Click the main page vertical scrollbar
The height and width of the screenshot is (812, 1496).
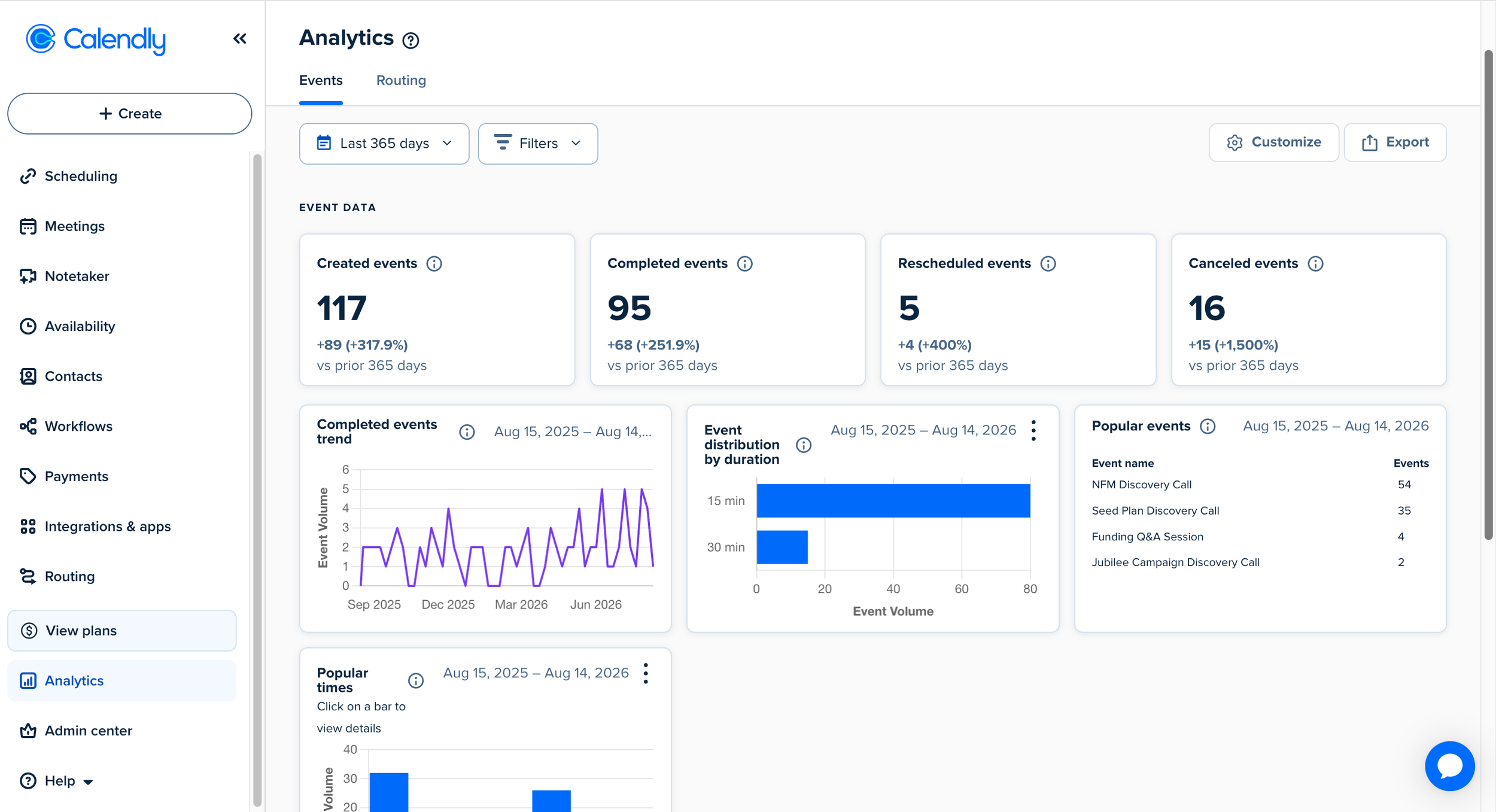click(1488, 296)
